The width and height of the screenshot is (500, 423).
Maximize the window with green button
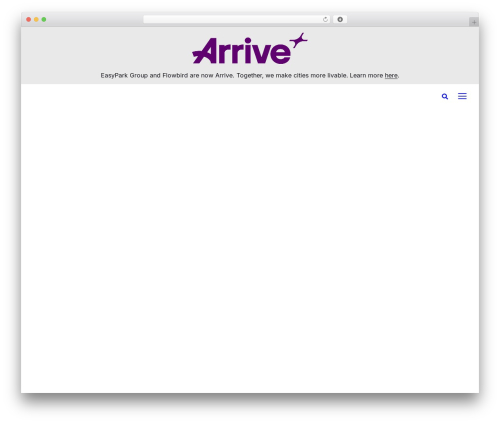tap(44, 19)
